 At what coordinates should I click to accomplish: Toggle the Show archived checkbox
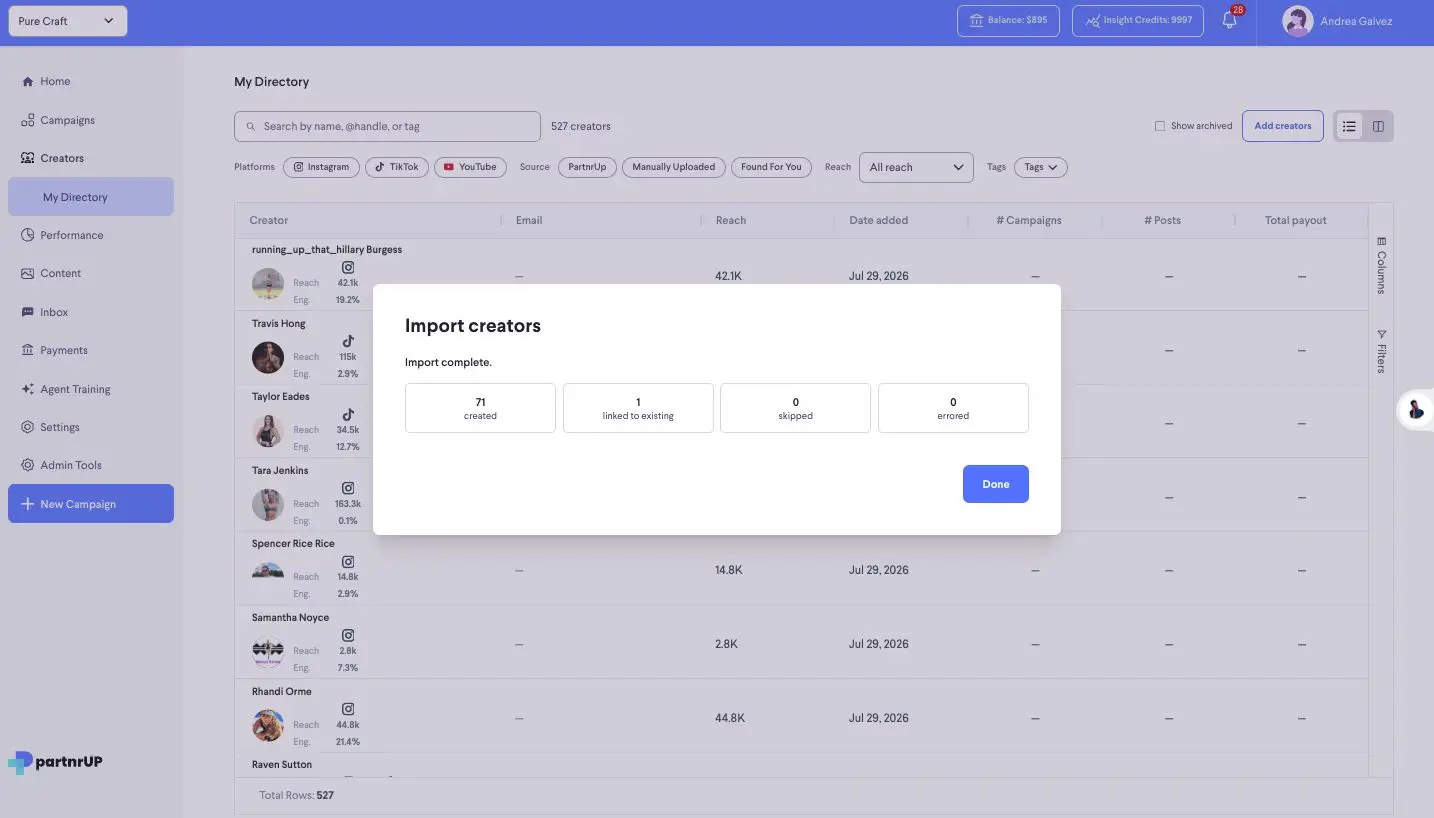(1160, 126)
